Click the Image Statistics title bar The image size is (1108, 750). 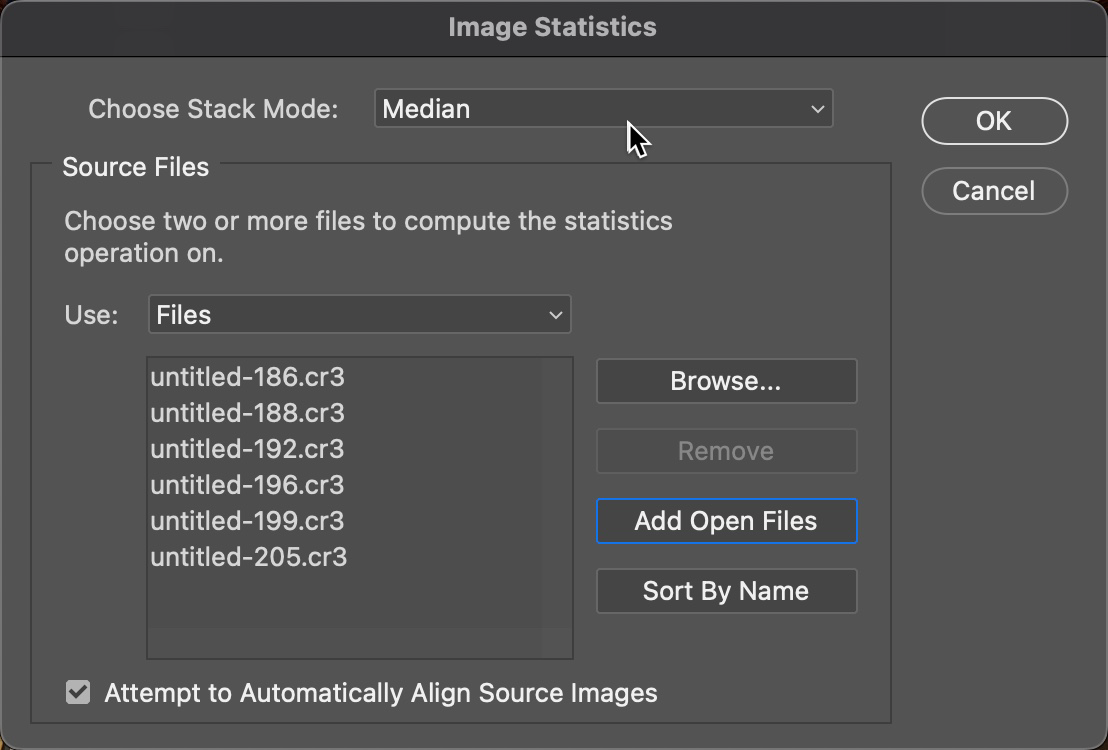[x=552, y=27]
